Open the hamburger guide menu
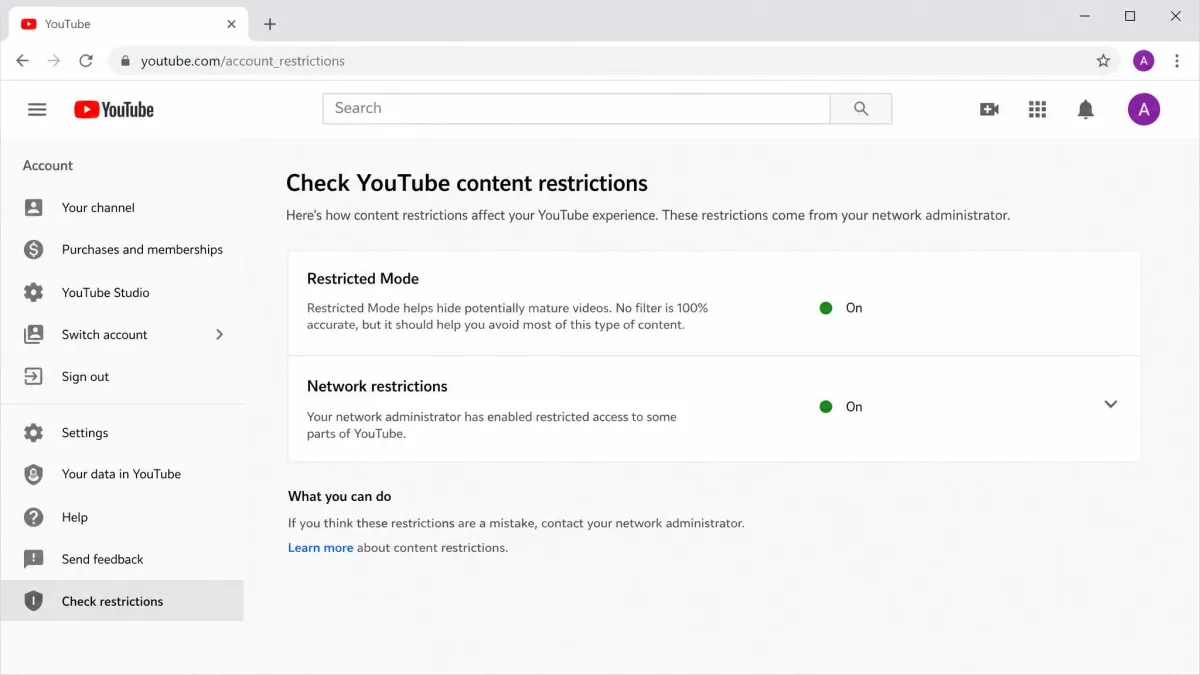This screenshot has width=1200, height=675. 37,110
